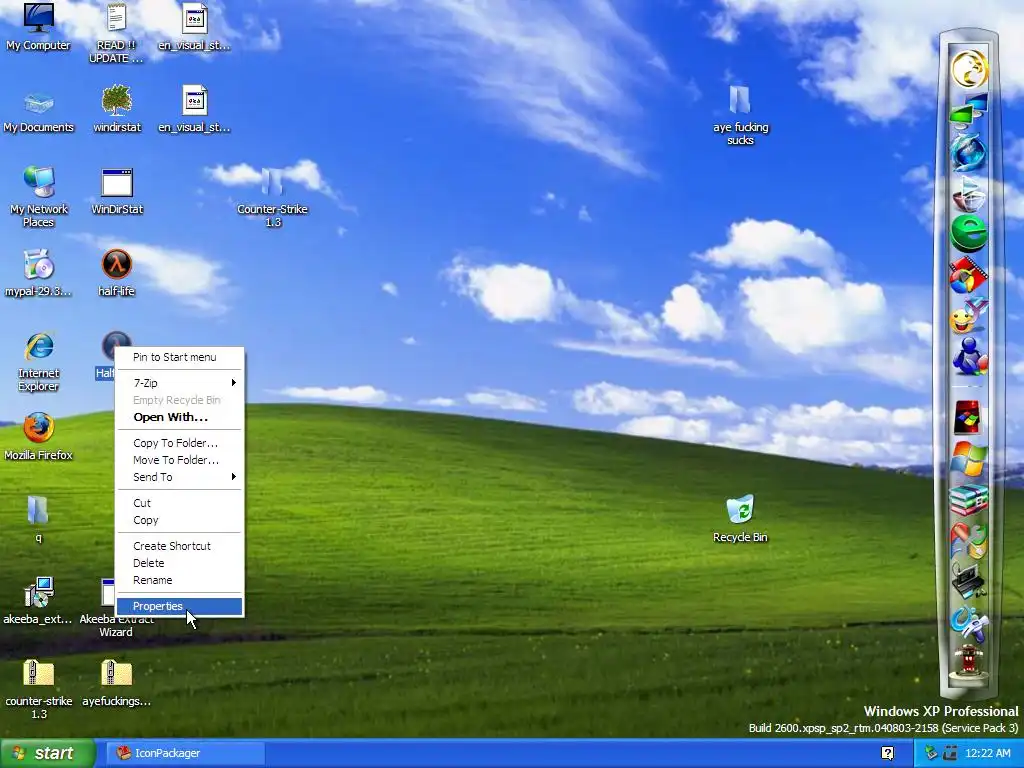Click the red robot icon at dock bottom
The height and width of the screenshot is (768, 1024).
(969, 661)
